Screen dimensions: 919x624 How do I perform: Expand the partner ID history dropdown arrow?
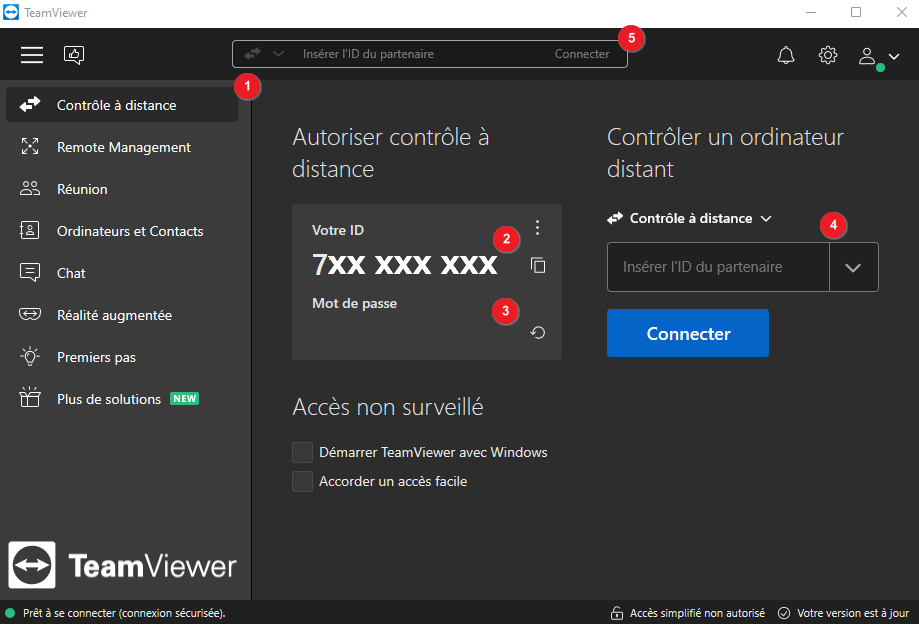click(853, 267)
